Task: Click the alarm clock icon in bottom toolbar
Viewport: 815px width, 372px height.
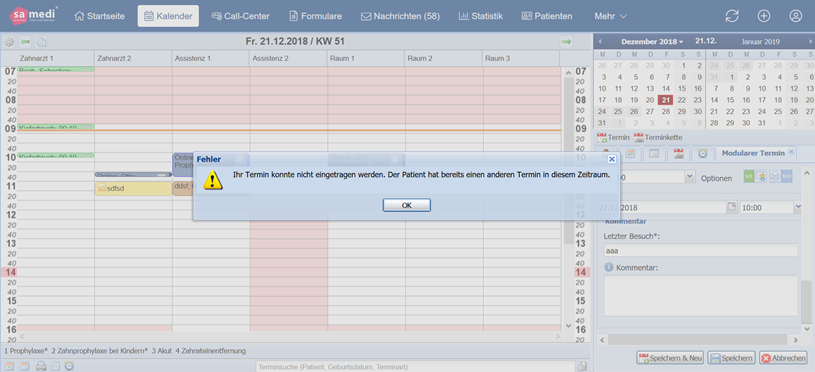Action: pyautogui.click(x=69, y=366)
